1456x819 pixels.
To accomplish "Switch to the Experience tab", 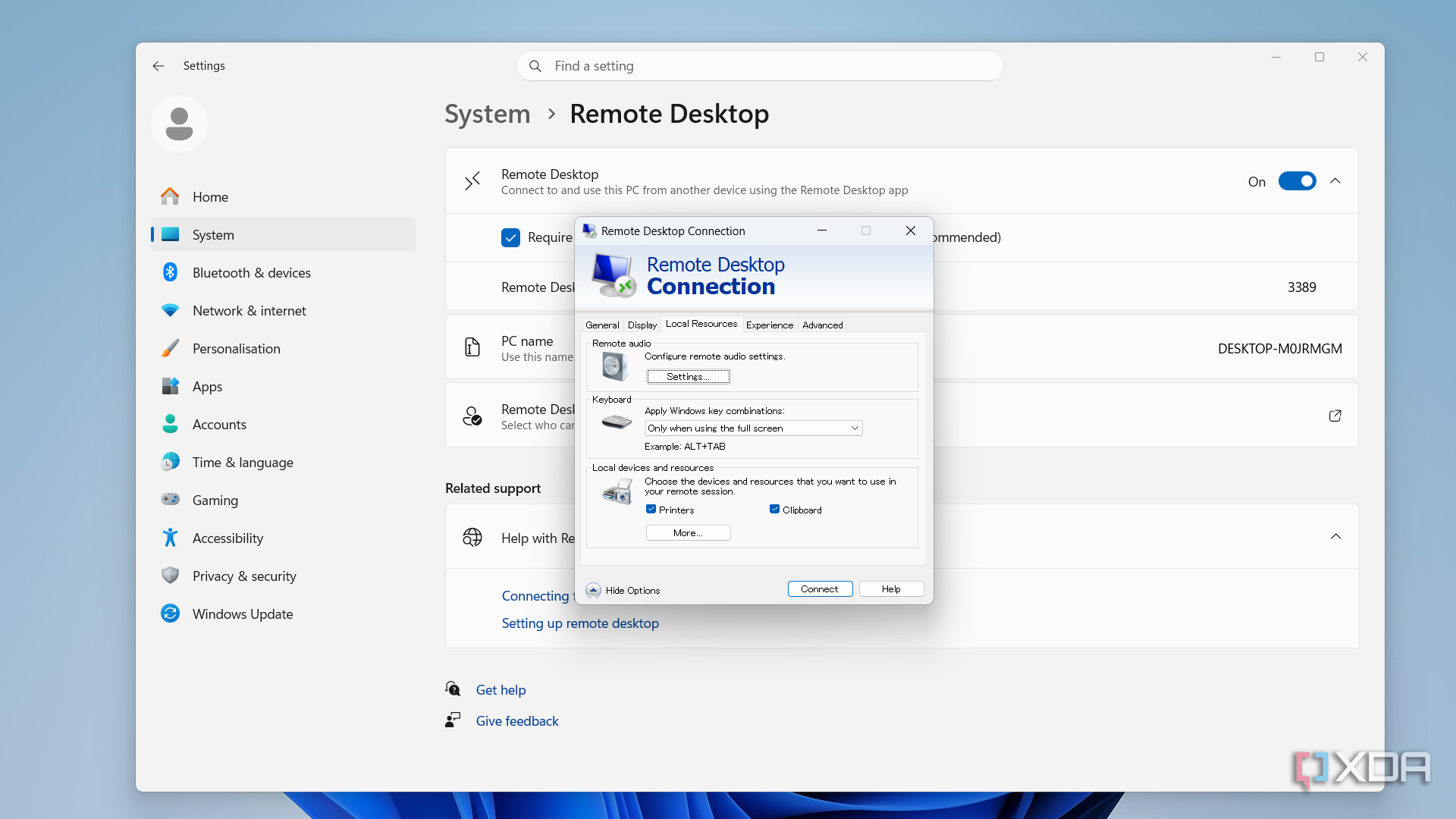I will (770, 325).
